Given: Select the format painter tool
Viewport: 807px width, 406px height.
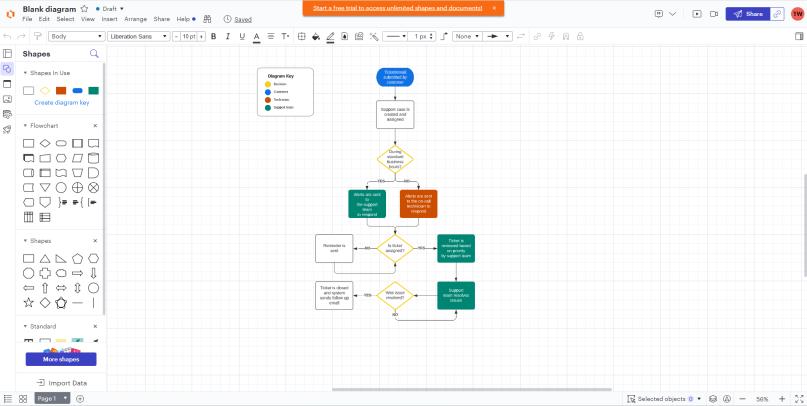Looking at the screenshot, I should (37, 37).
